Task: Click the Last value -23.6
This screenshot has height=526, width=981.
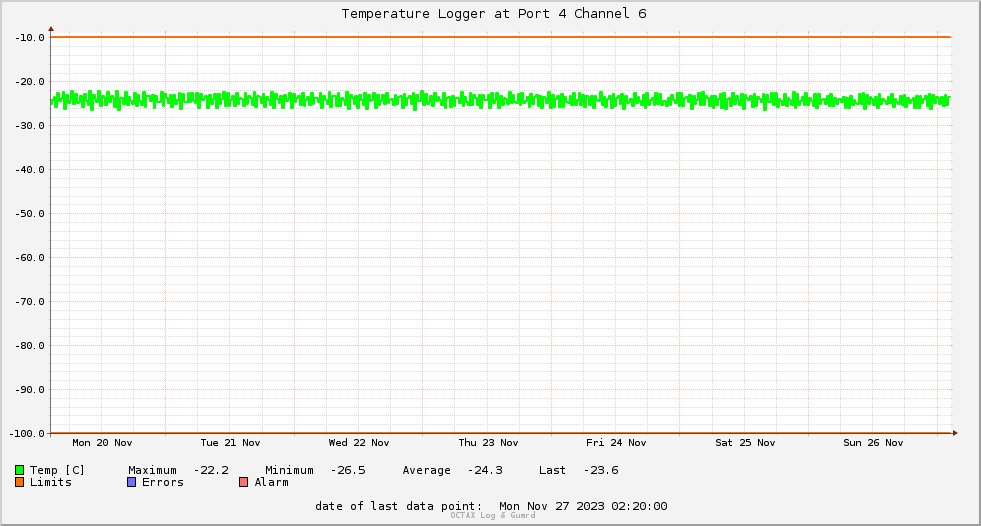Action: coord(601,470)
